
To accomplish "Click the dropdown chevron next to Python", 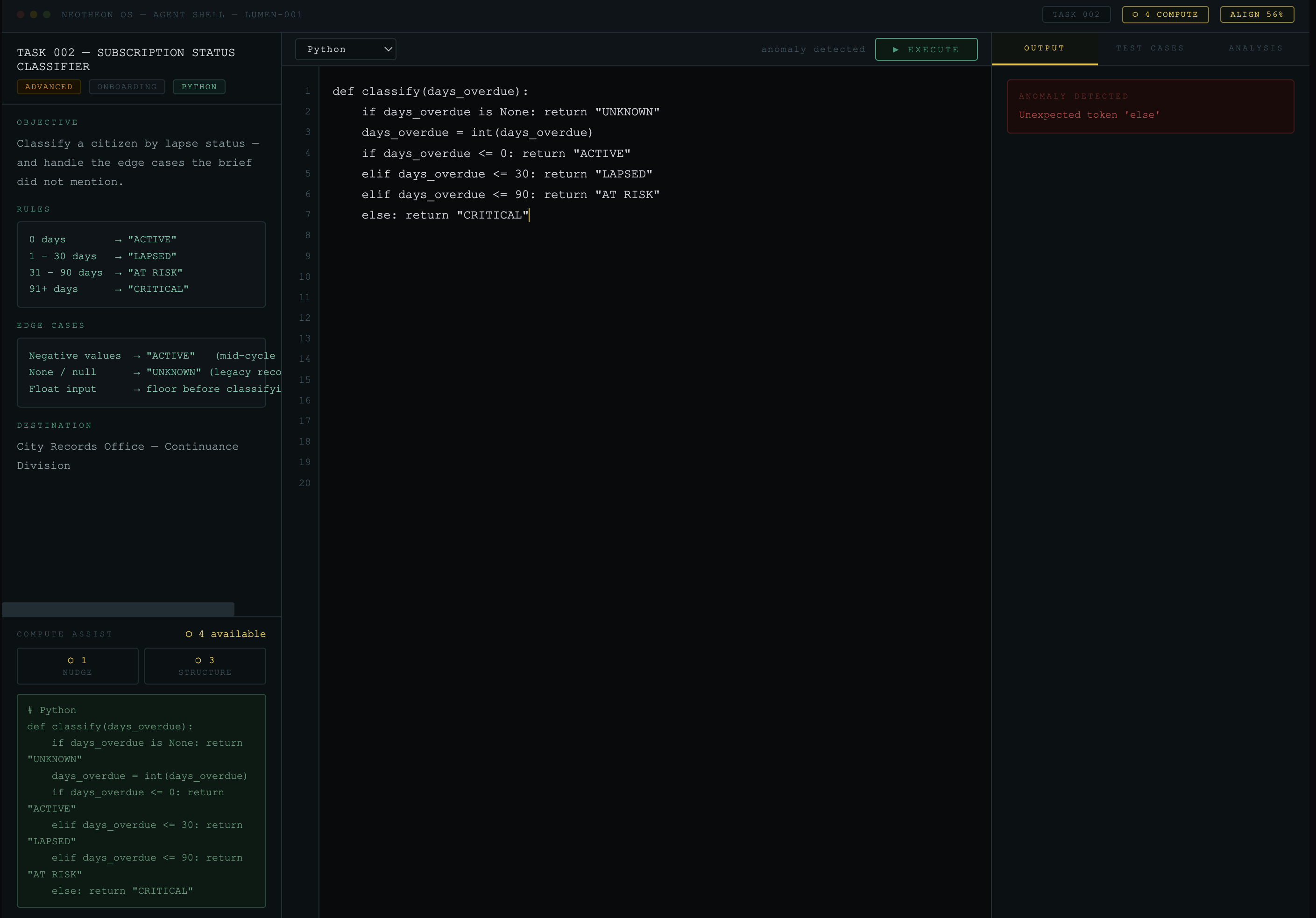I will 388,49.
